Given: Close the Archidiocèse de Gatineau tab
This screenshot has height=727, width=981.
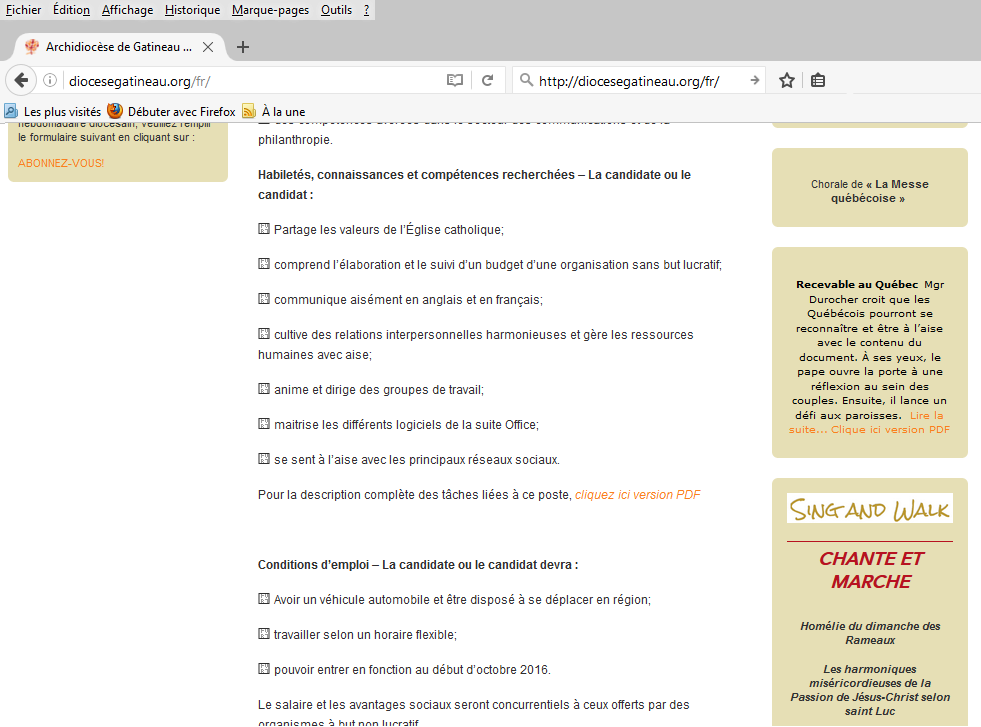Looking at the screenshot, I should click(208, 47).
